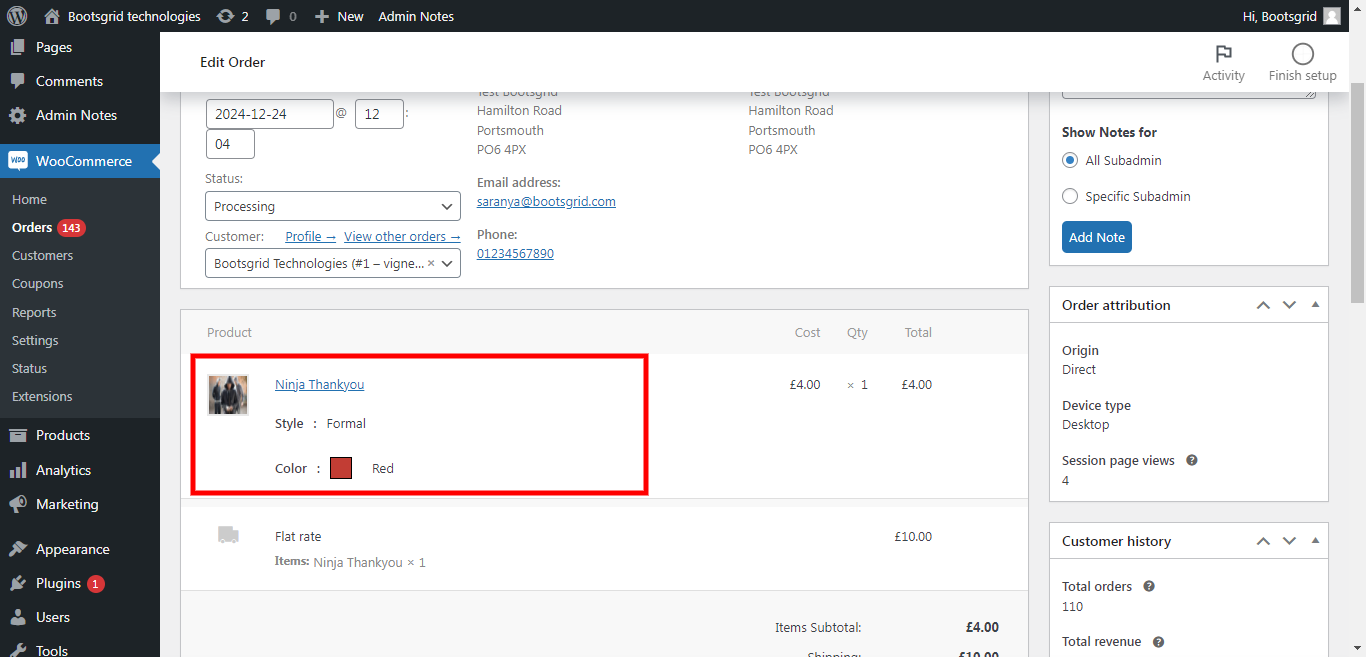Click the order date field 2024-12-24
Screen dimensions: 1366x657
tap(270, 114)
